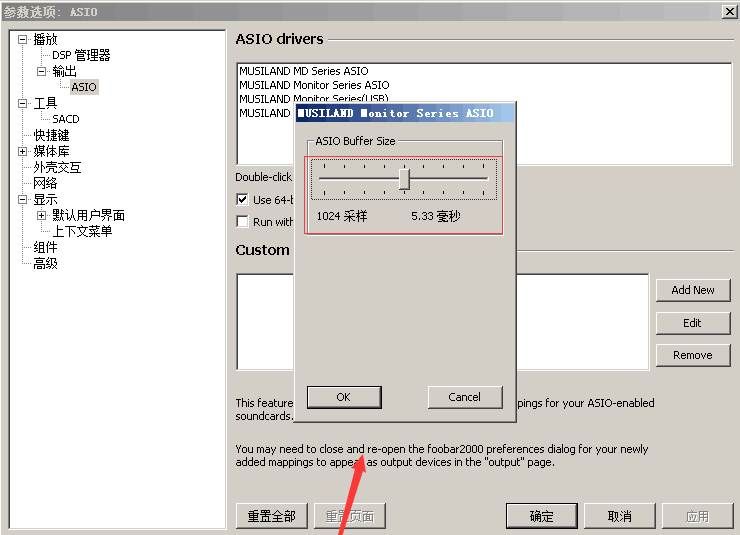Enable the Run with checkbox
Image resolution: width=740 pixels, height=535 pixels.
point(242,222)
